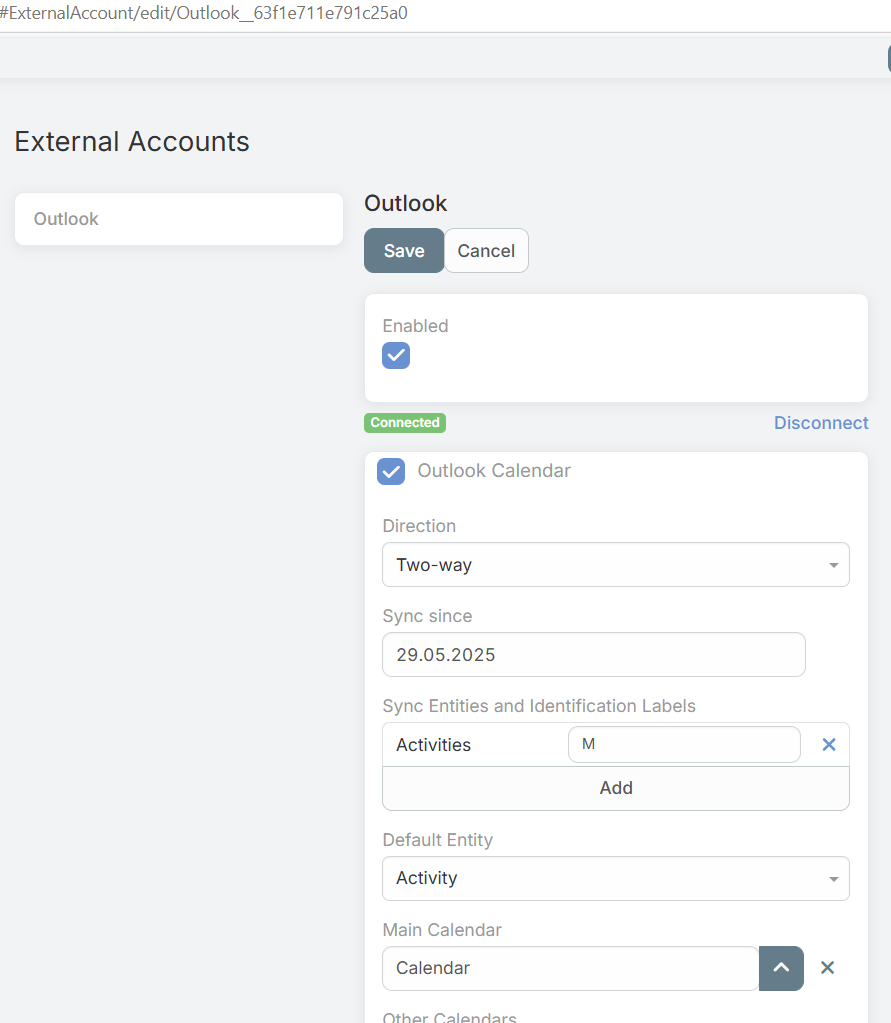
Task: Click the Outlook Calendar label
Action: tap(494, 470)
